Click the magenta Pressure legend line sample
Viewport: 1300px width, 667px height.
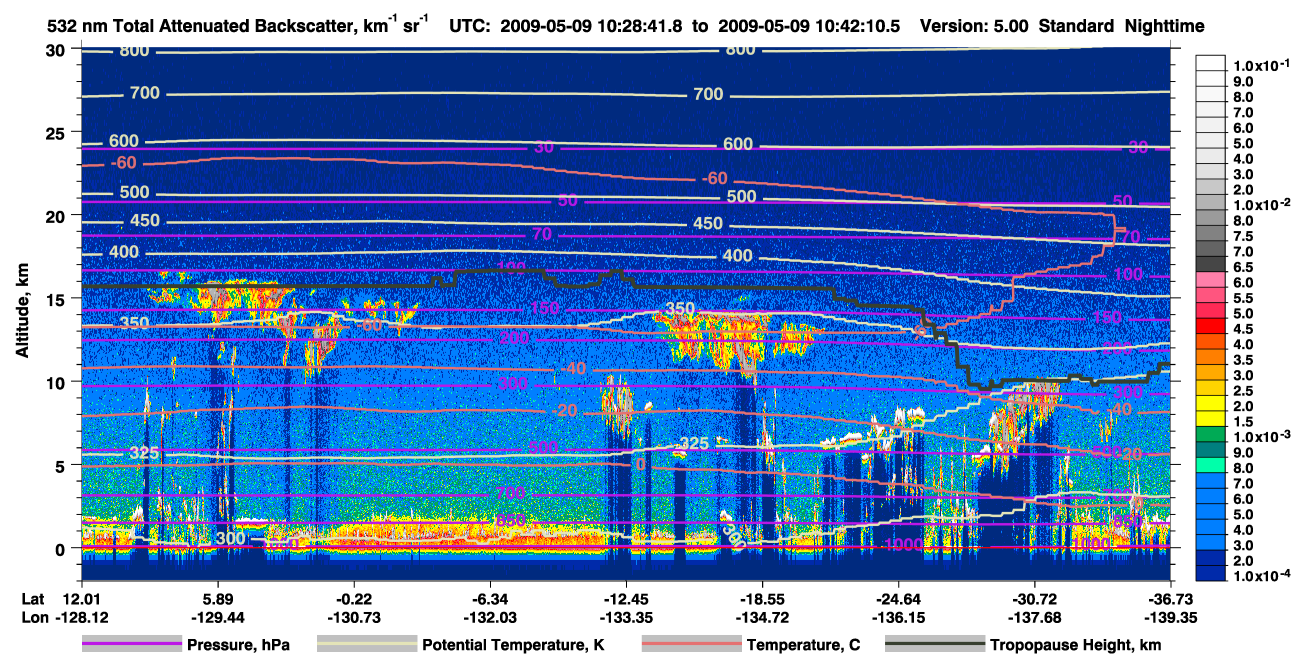[x=131, y=645]
